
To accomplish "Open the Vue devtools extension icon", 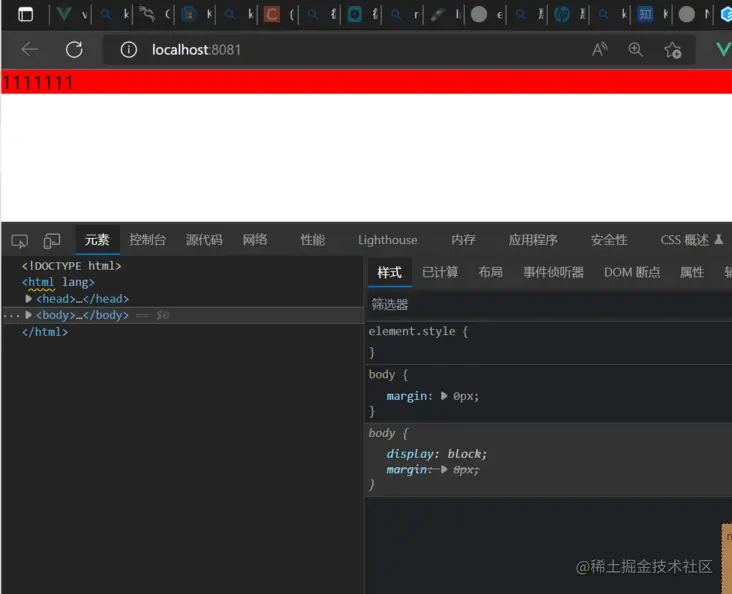I will (x=724, y=49).
